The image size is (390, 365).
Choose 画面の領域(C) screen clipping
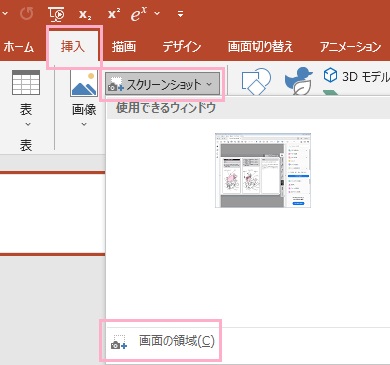163,341
